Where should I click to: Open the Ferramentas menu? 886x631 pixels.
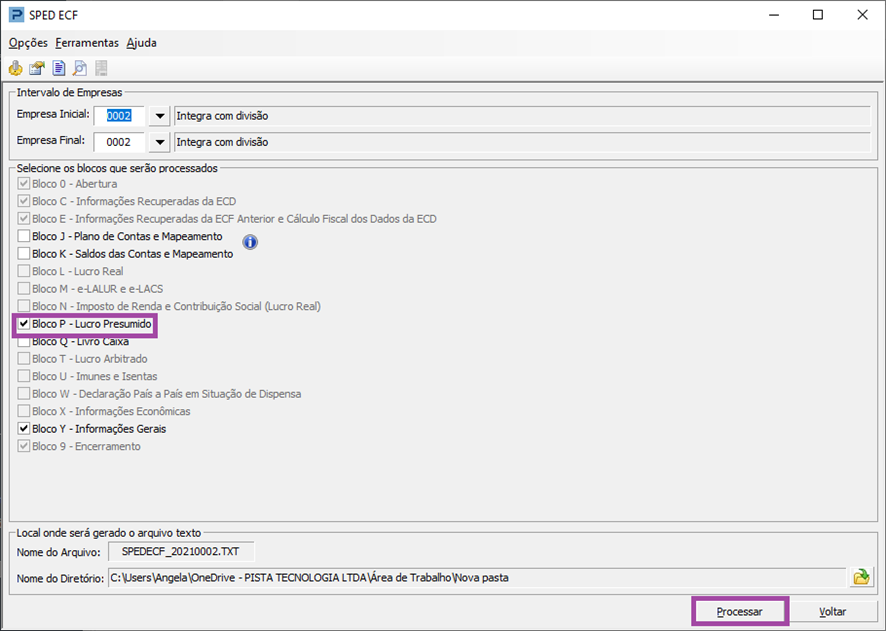click(87, 43)
